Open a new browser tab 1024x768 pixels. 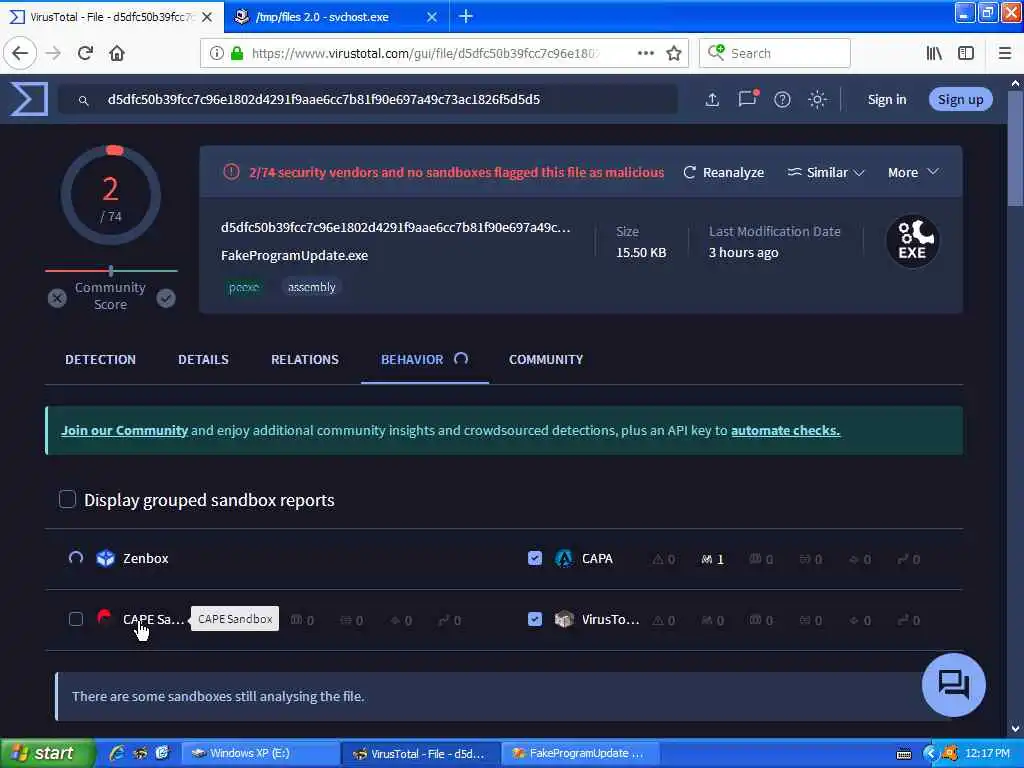pos(466,16)
